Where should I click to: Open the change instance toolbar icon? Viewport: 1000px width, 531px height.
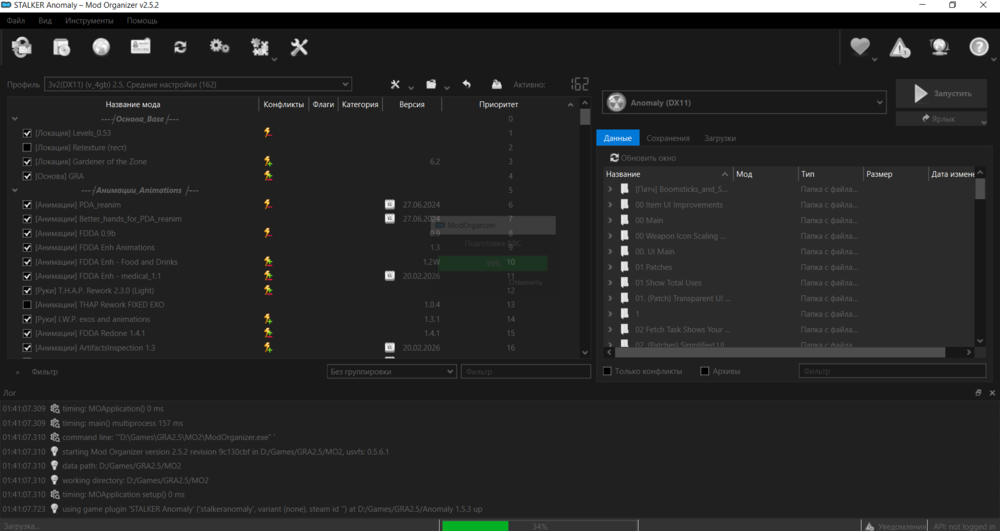22,47
